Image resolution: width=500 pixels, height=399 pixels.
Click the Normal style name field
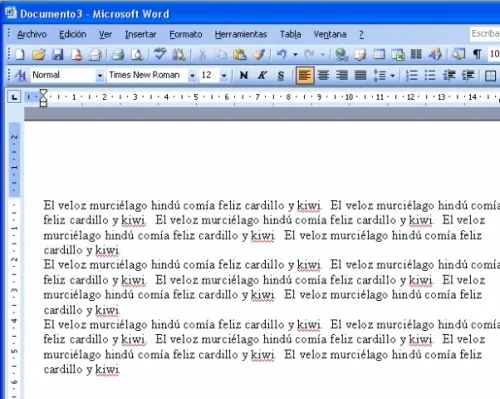point(63,75)
